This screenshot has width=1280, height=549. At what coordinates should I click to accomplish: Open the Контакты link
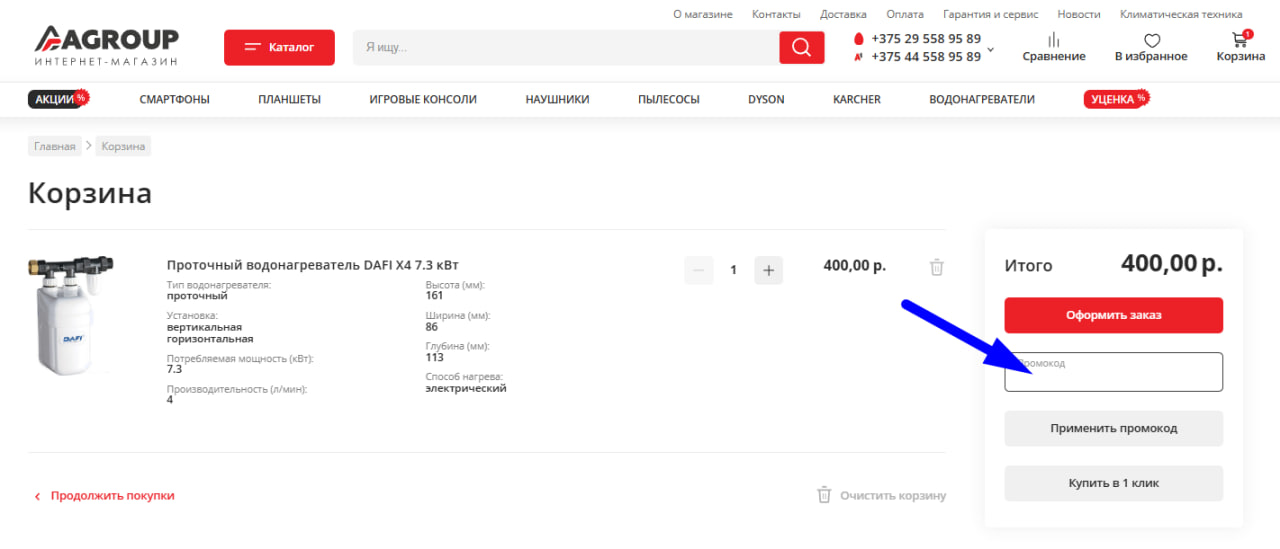776,14
